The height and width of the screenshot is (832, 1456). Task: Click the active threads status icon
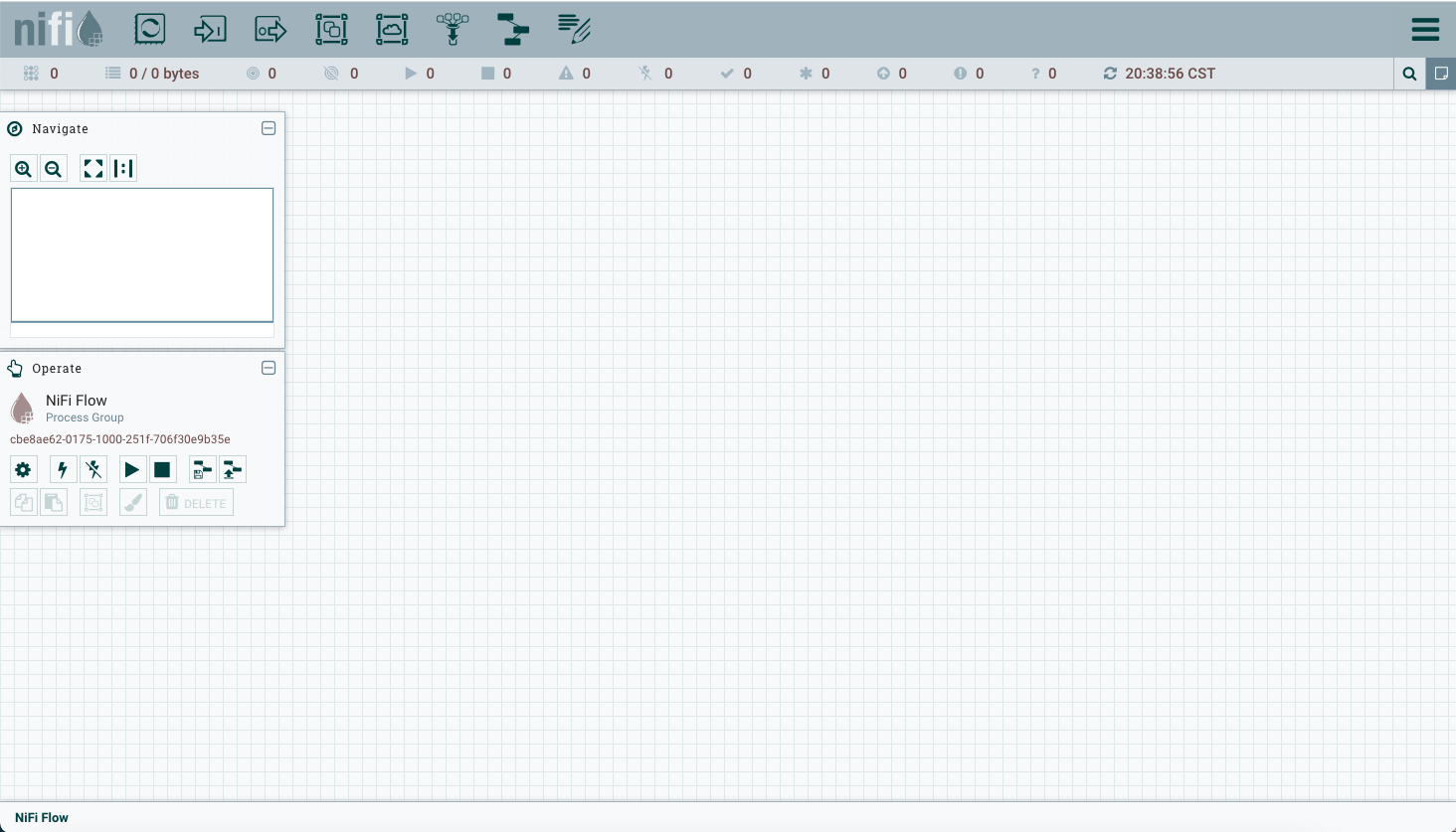pos(31,74)
